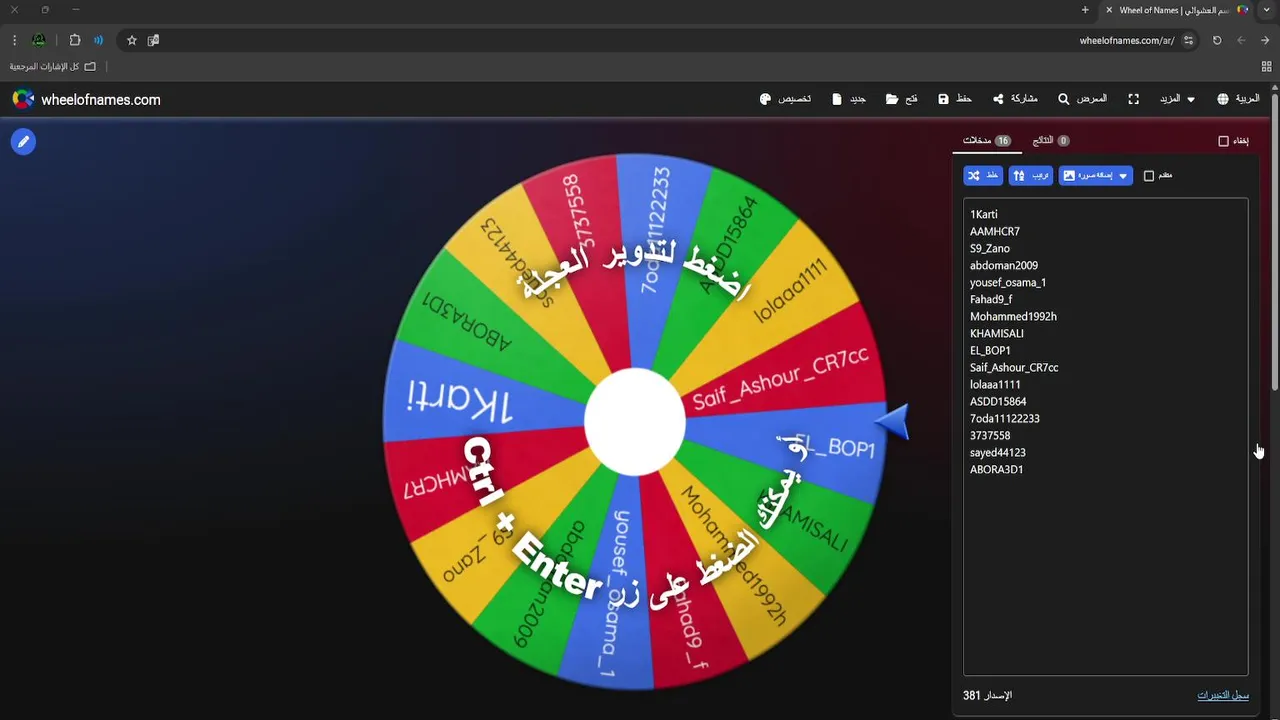The height and width of the screenshot is (720, 1280).
Task: Click entry '3737558' in the list
Action: 990,435
